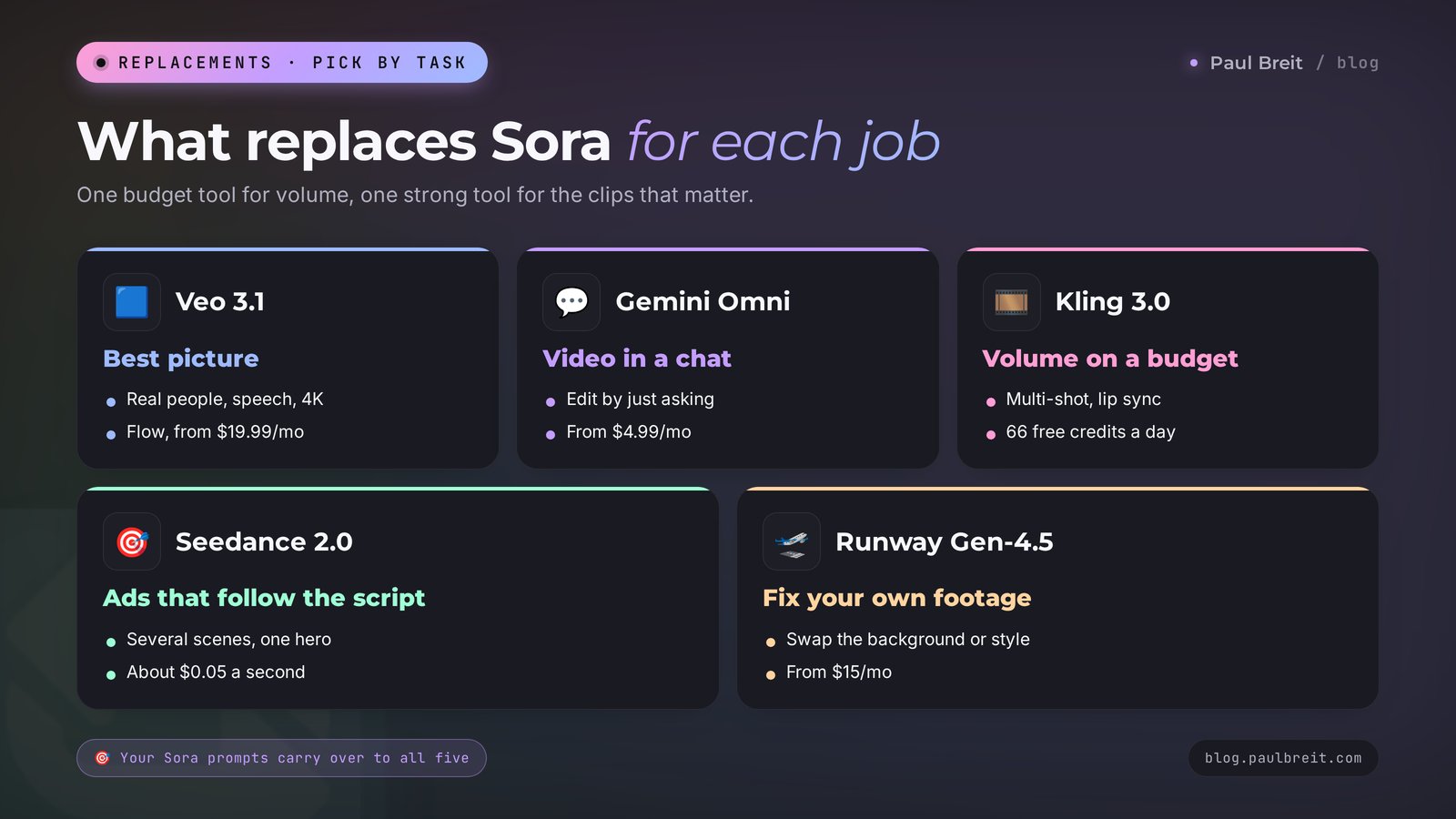This screenshot has width=1456, height=819.
Task: Click 'About $0.05 a second' bullet
Action: click(216, 672)
